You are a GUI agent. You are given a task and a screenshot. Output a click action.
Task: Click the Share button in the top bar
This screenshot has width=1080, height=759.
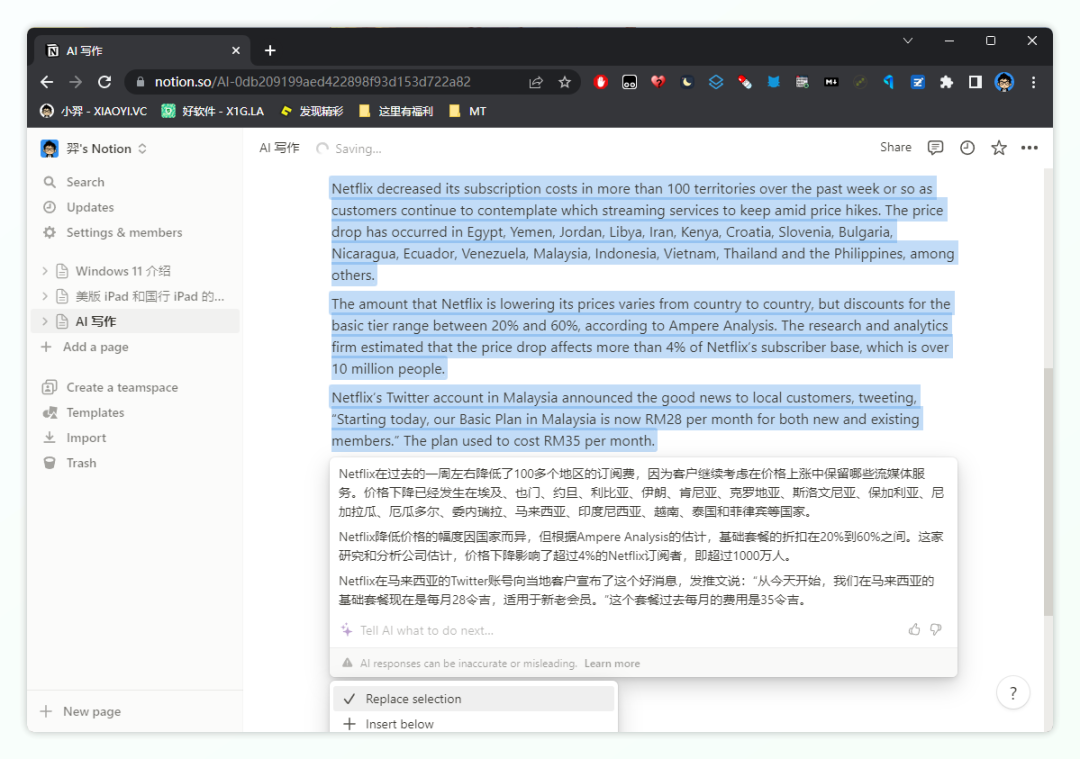895,147
